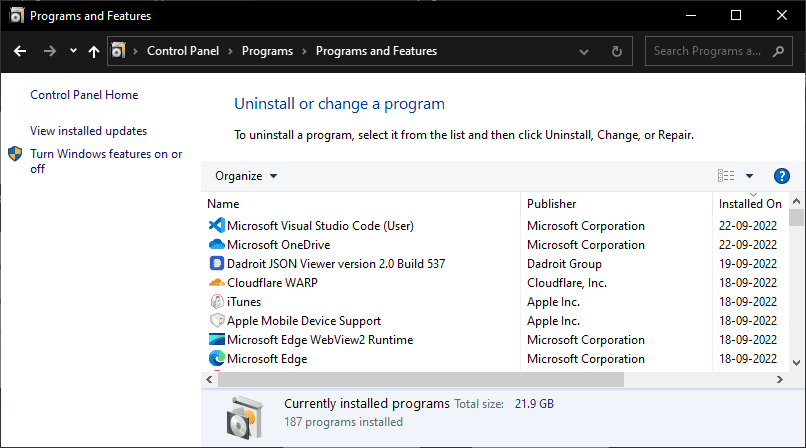Open Control Panel Home link
This screenshot has width=806, height=448.
[84, 95]
